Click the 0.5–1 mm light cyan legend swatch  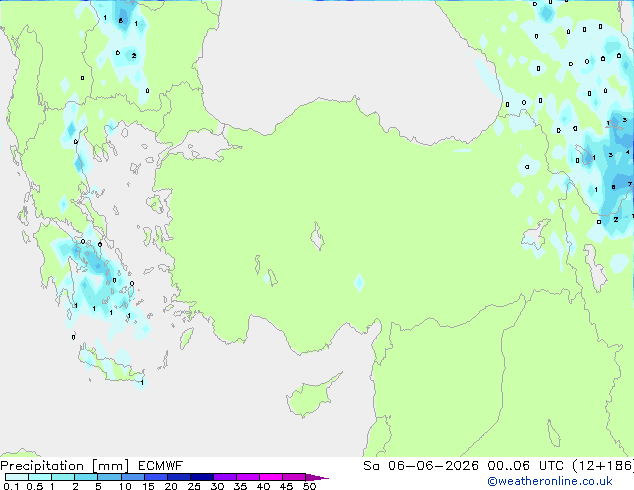(x=40, y=477)
